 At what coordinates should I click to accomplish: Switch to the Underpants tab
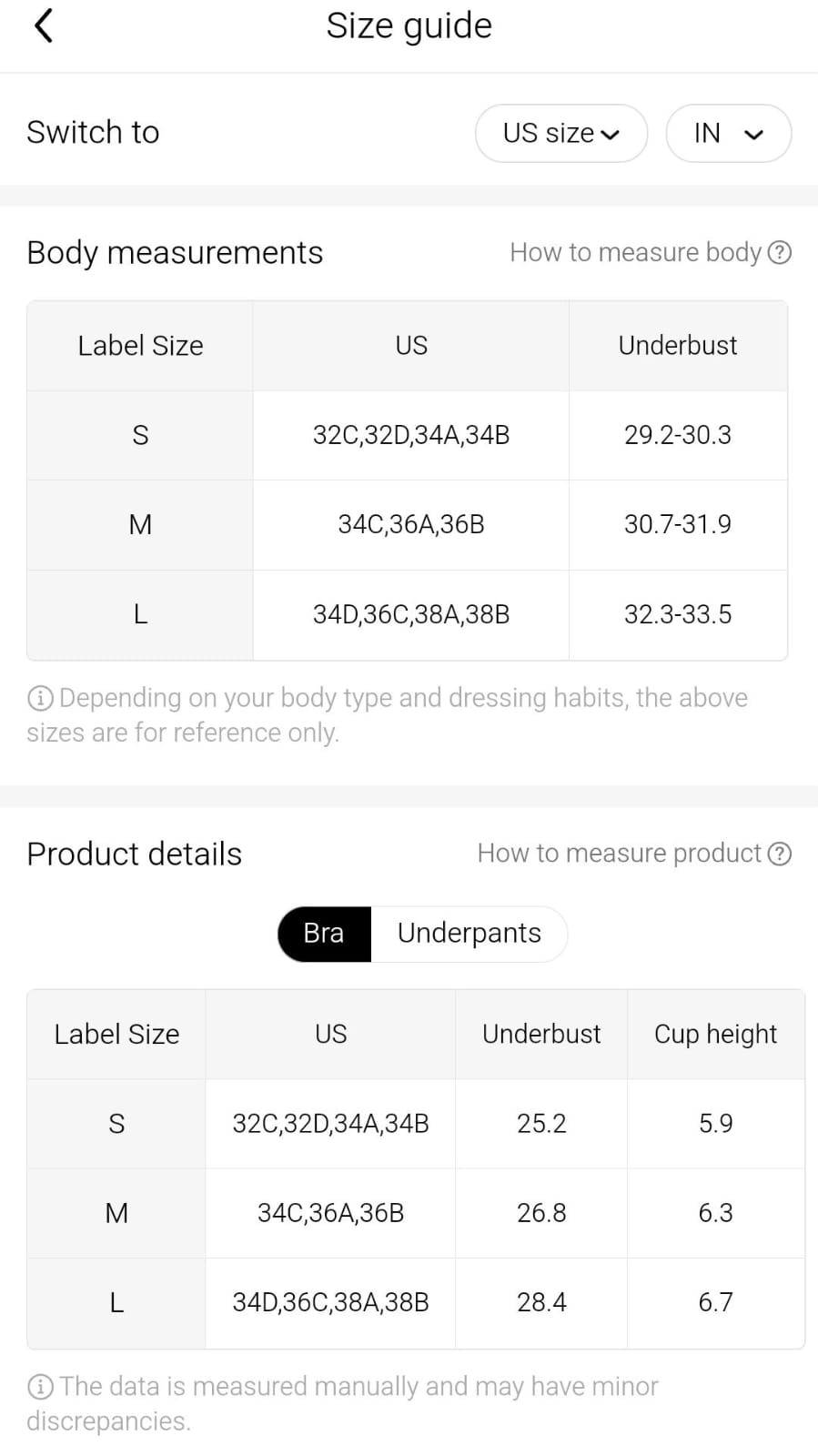coord(469,933)
